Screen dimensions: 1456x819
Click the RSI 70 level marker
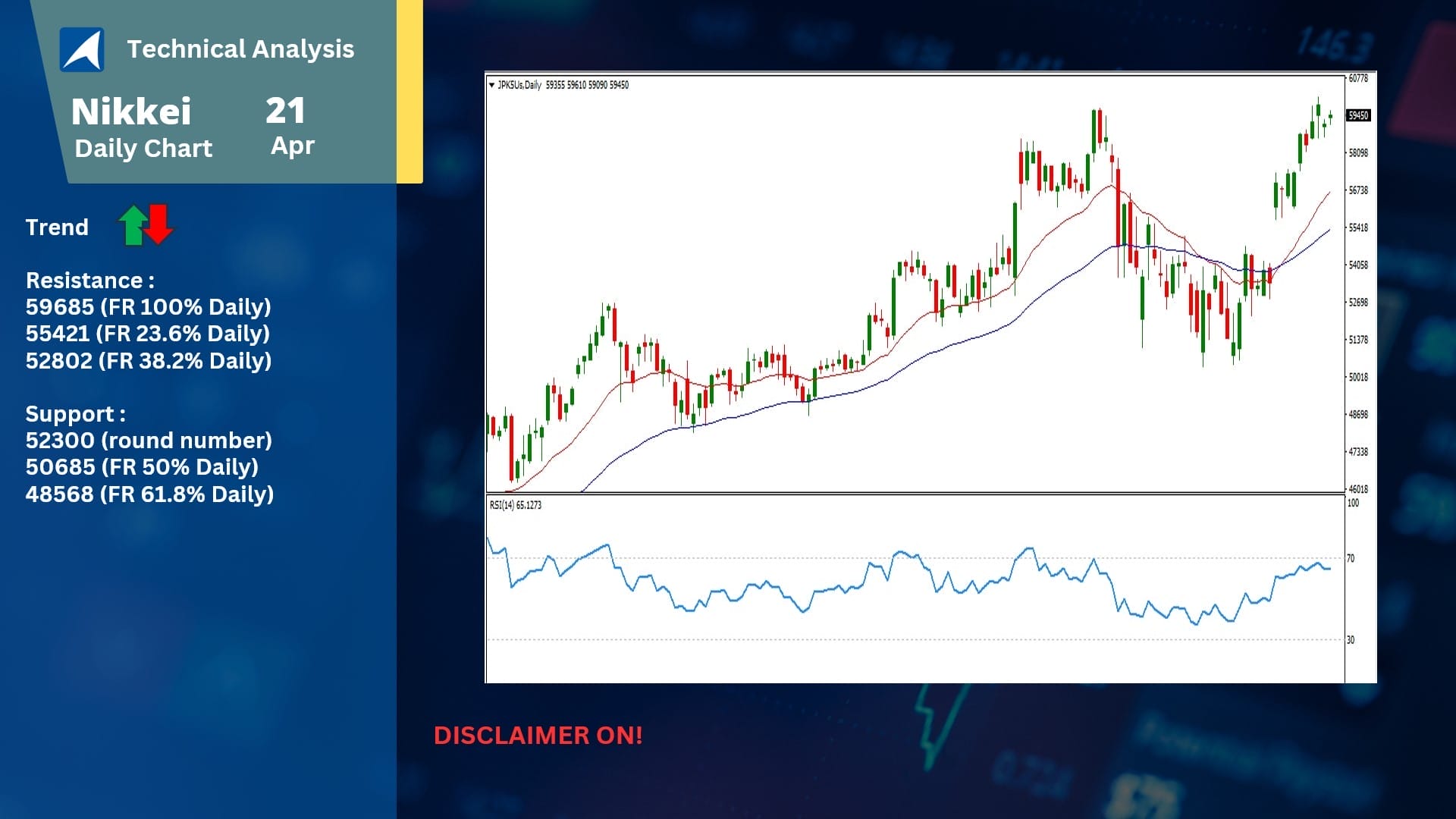tap(1351, 559)
